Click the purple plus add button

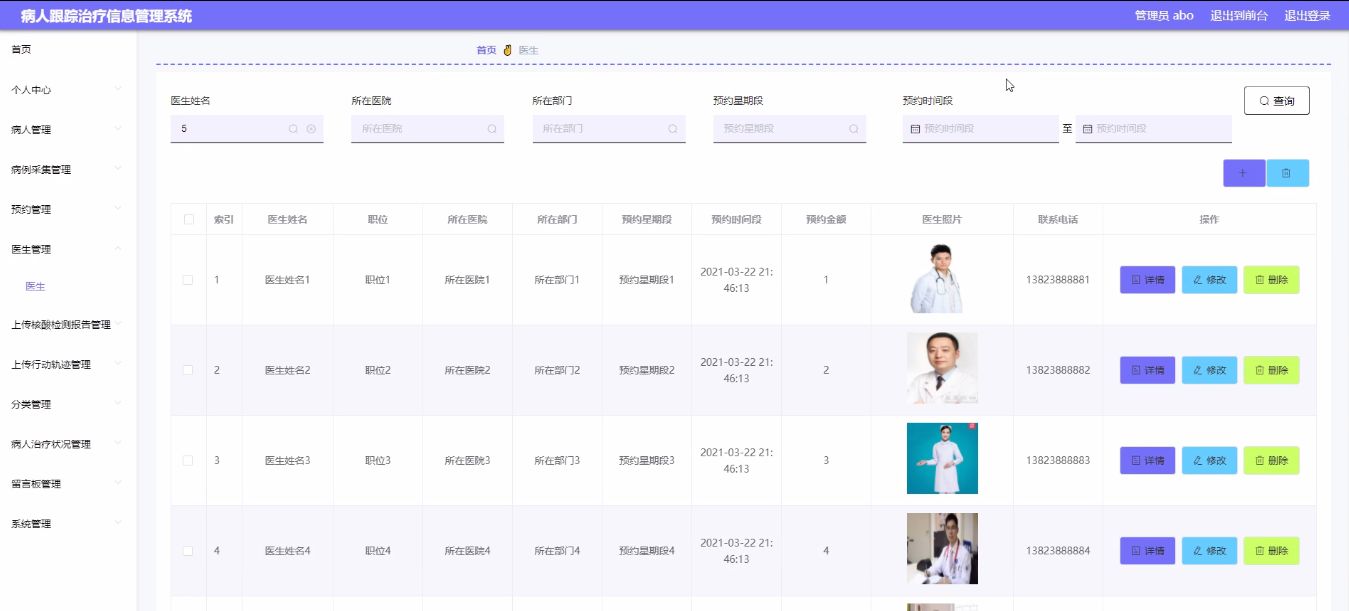[1243, 173]
